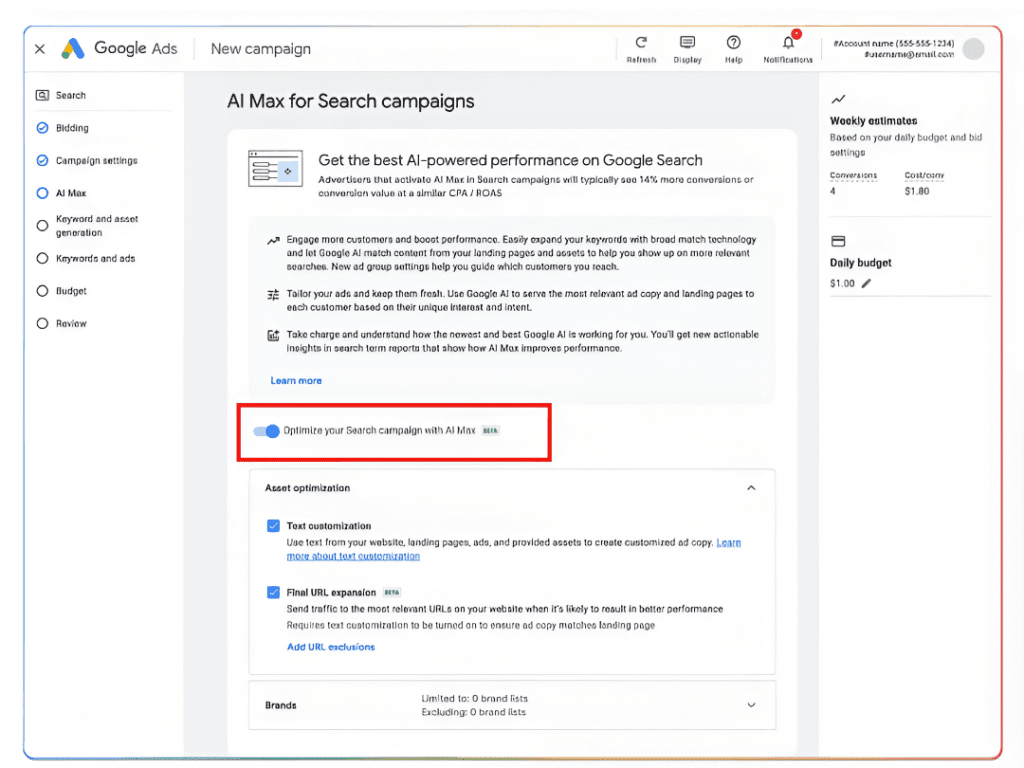Click the Learn more link under benefits

tap(296, 381)
